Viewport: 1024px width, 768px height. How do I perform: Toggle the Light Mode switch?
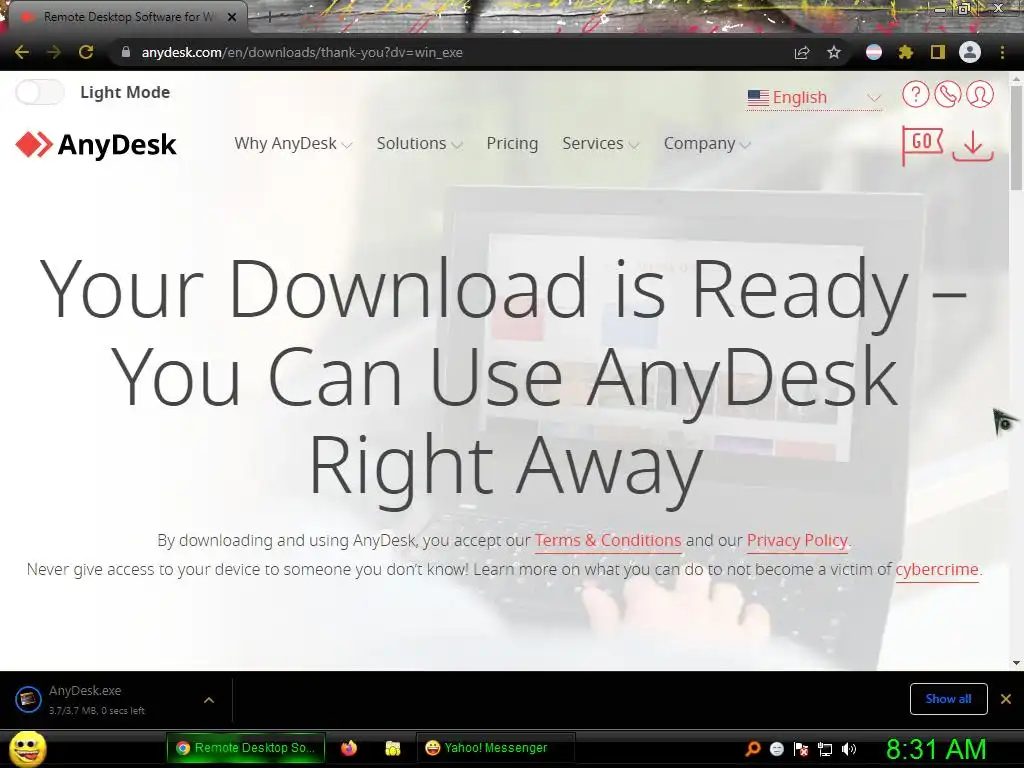click(39, 92)
